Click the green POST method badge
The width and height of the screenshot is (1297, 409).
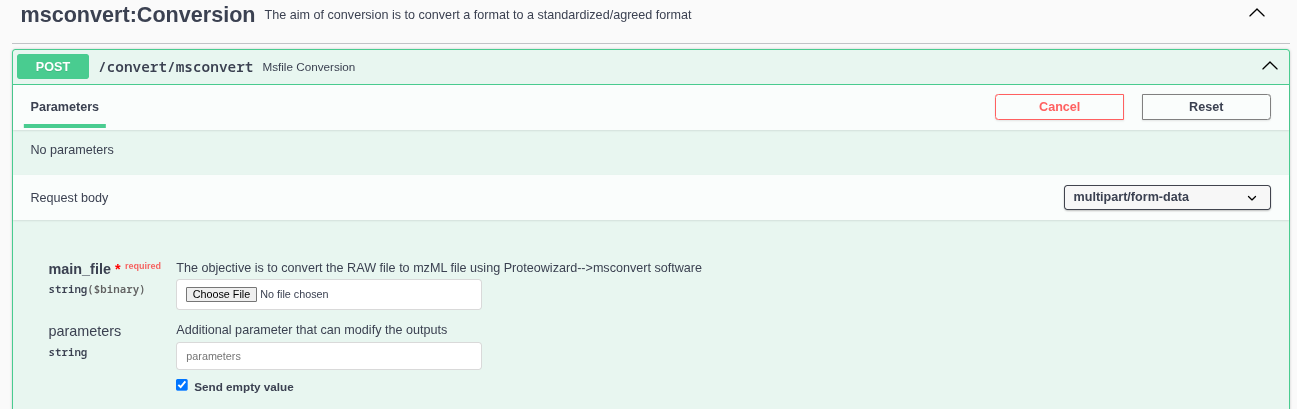[53, 66]
